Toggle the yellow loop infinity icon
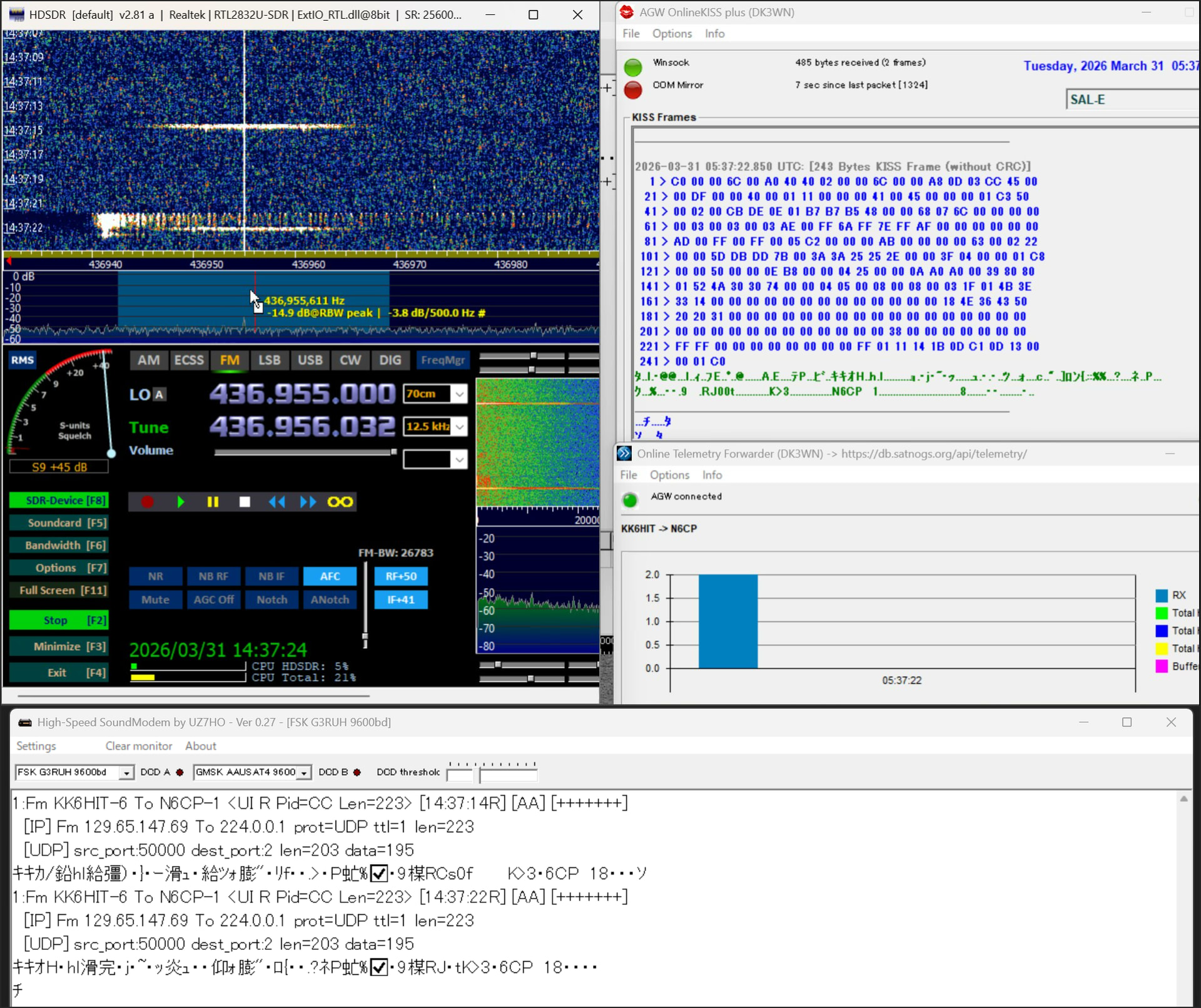Viewport: 1201px width, 1008px height. tap(340, 502)
